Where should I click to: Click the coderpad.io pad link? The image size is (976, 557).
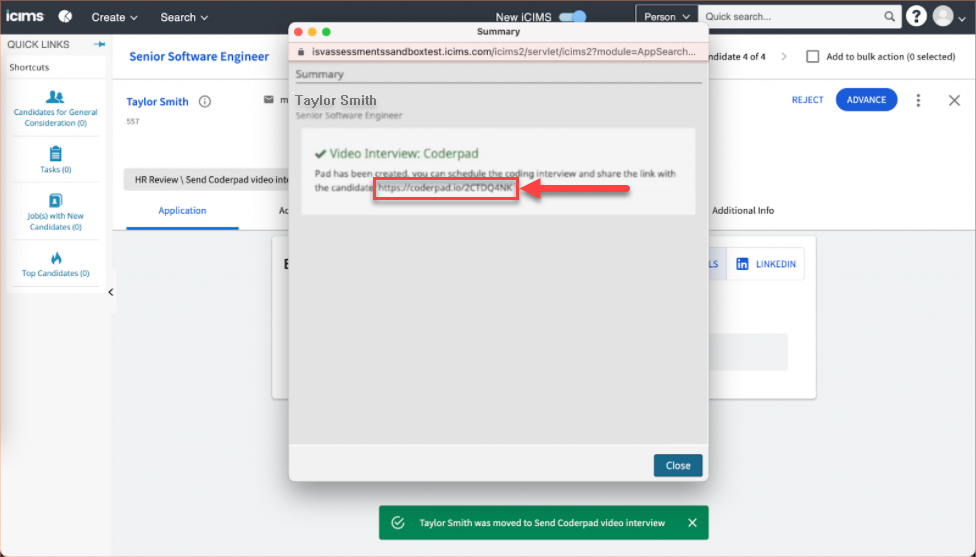(445, 187)
